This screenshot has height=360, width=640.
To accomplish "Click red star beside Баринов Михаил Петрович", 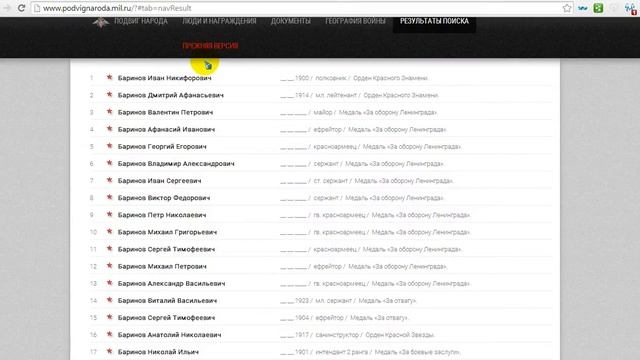I will [x=109, y=266].
